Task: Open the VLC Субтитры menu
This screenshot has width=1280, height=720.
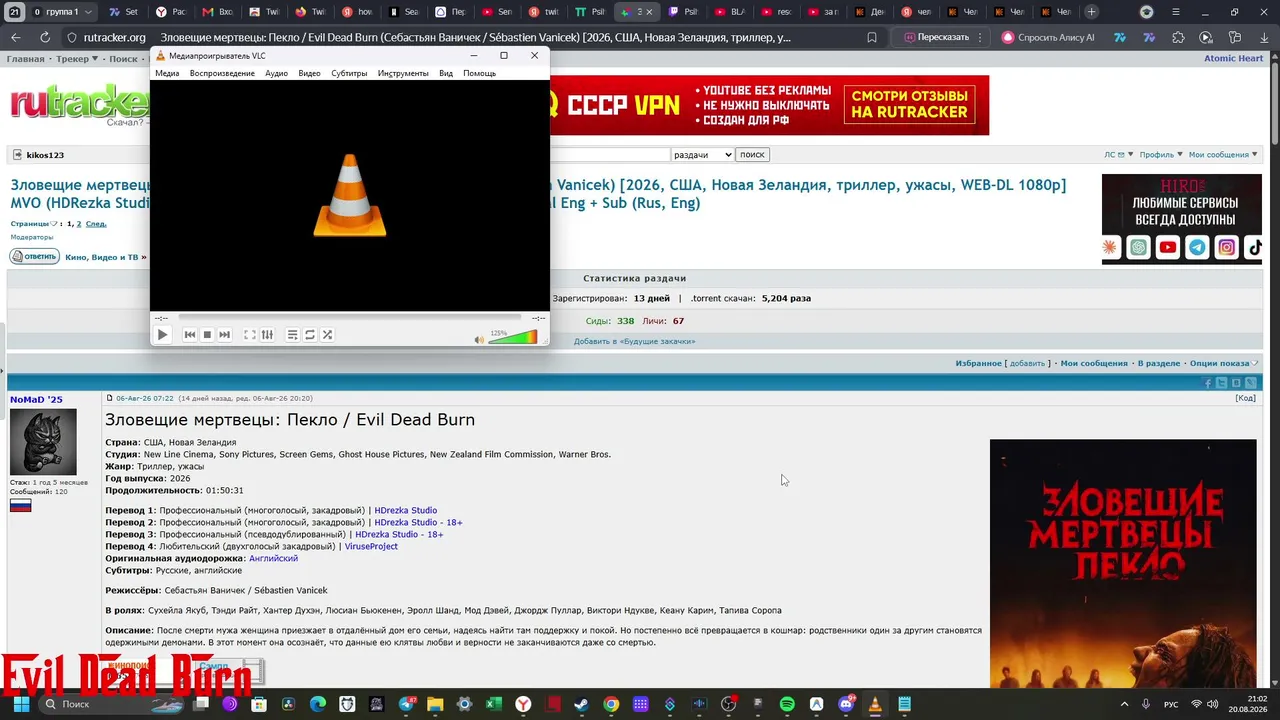Action: coord(349,73)
